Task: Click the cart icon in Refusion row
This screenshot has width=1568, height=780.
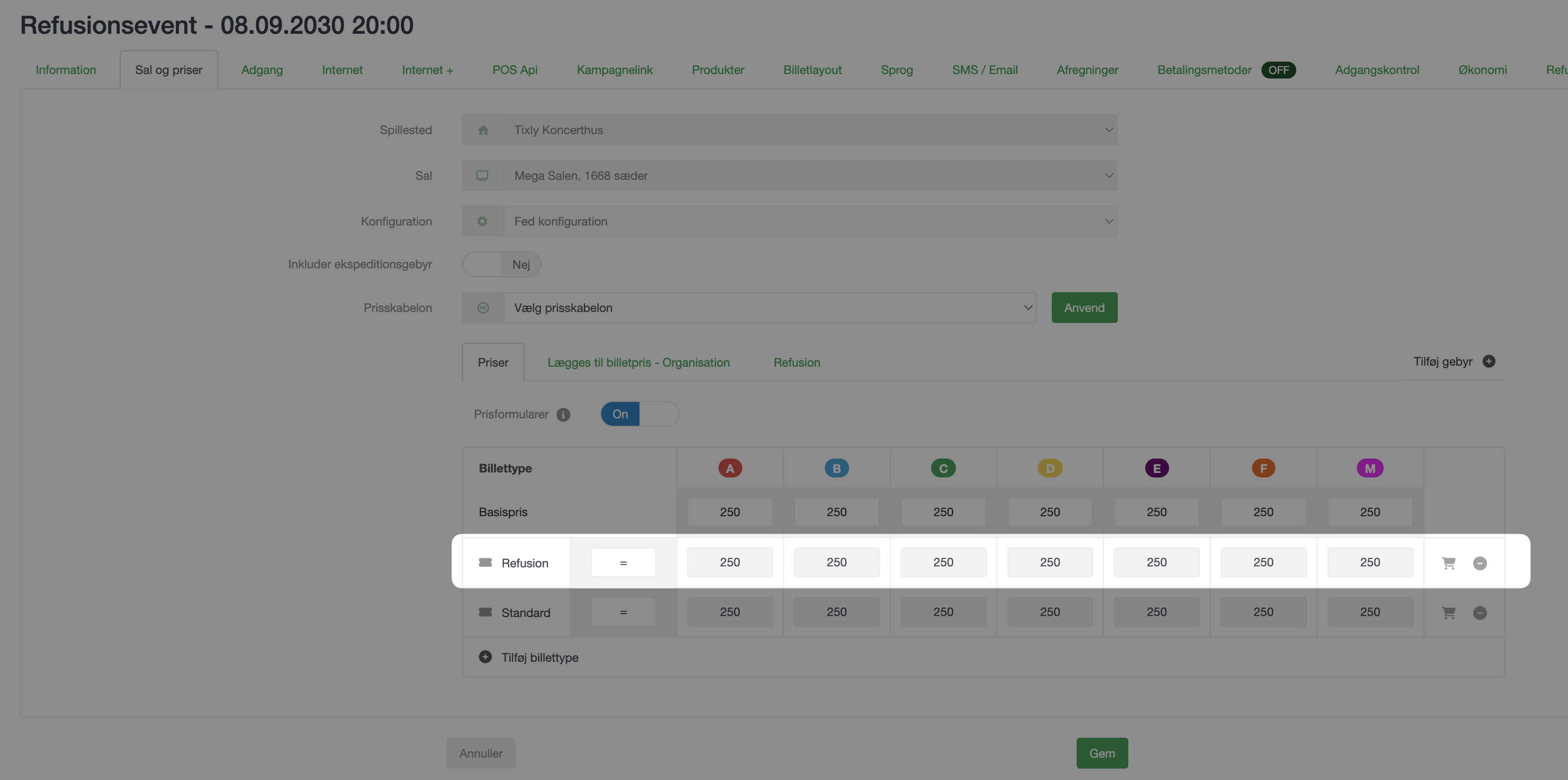Action: pyautogui.click(x=1449, y=563)
